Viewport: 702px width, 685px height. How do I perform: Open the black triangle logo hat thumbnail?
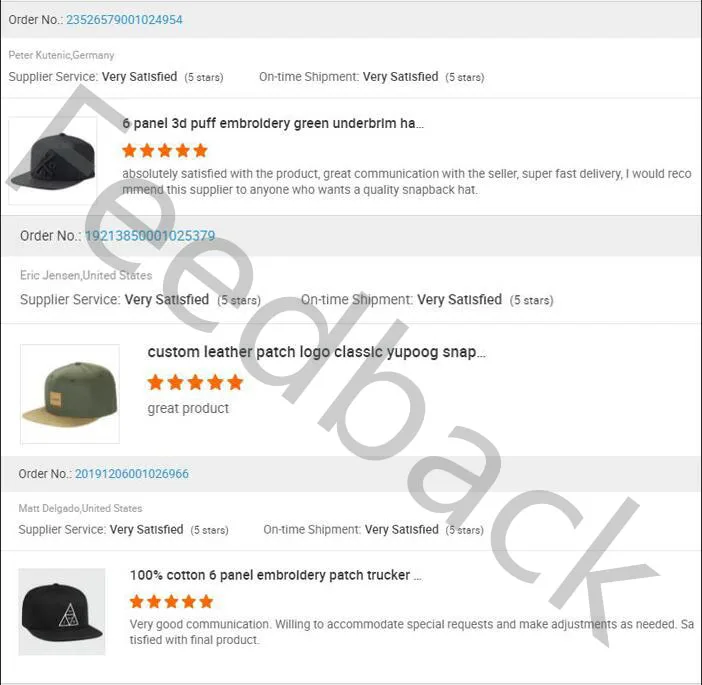click(62, 612)
